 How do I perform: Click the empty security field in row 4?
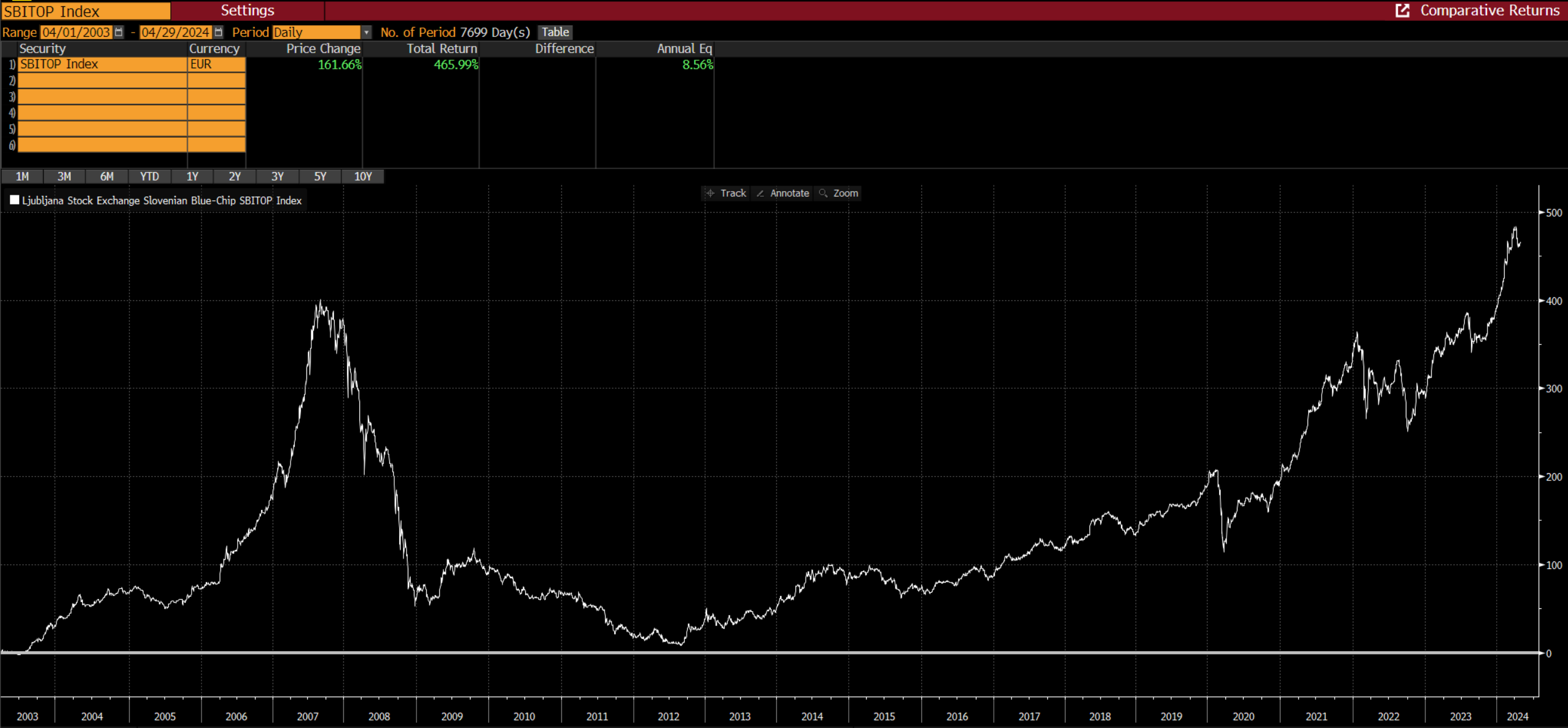point(103,112)
